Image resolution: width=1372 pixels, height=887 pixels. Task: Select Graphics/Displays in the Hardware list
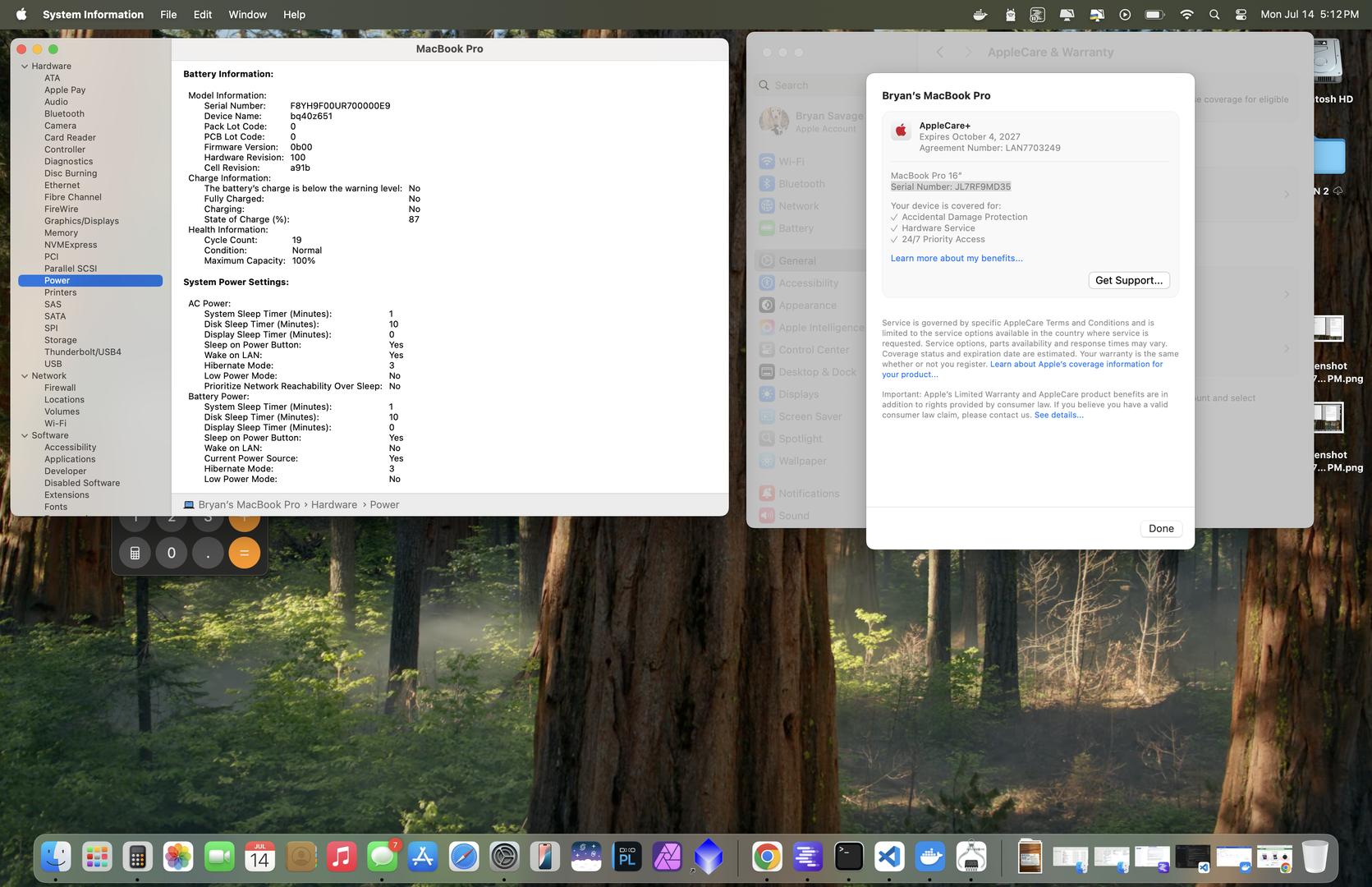click(x=81, y=221)
